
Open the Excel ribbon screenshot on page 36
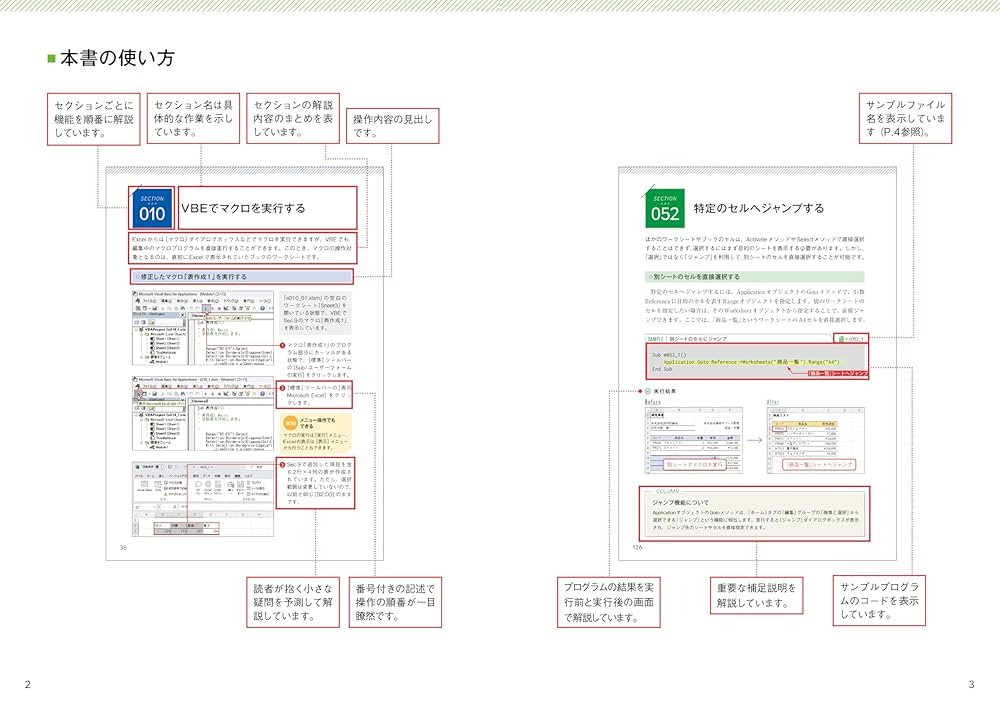pyautogui.click(x=203, y=499)
